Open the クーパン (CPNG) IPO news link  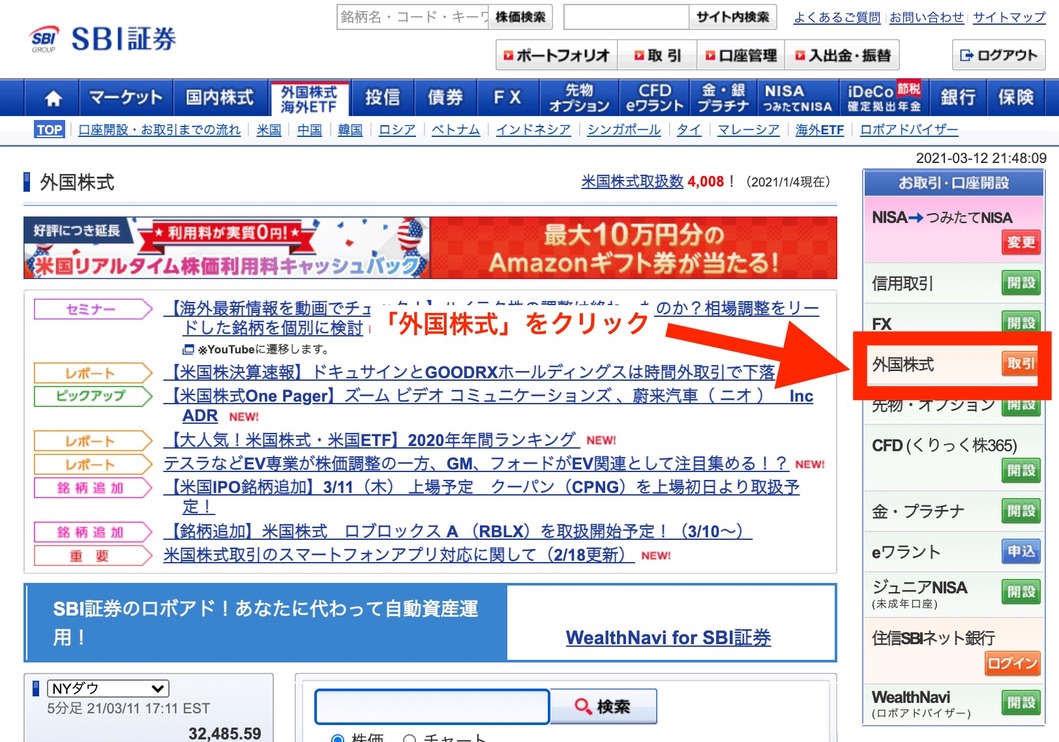coord(482,496)
